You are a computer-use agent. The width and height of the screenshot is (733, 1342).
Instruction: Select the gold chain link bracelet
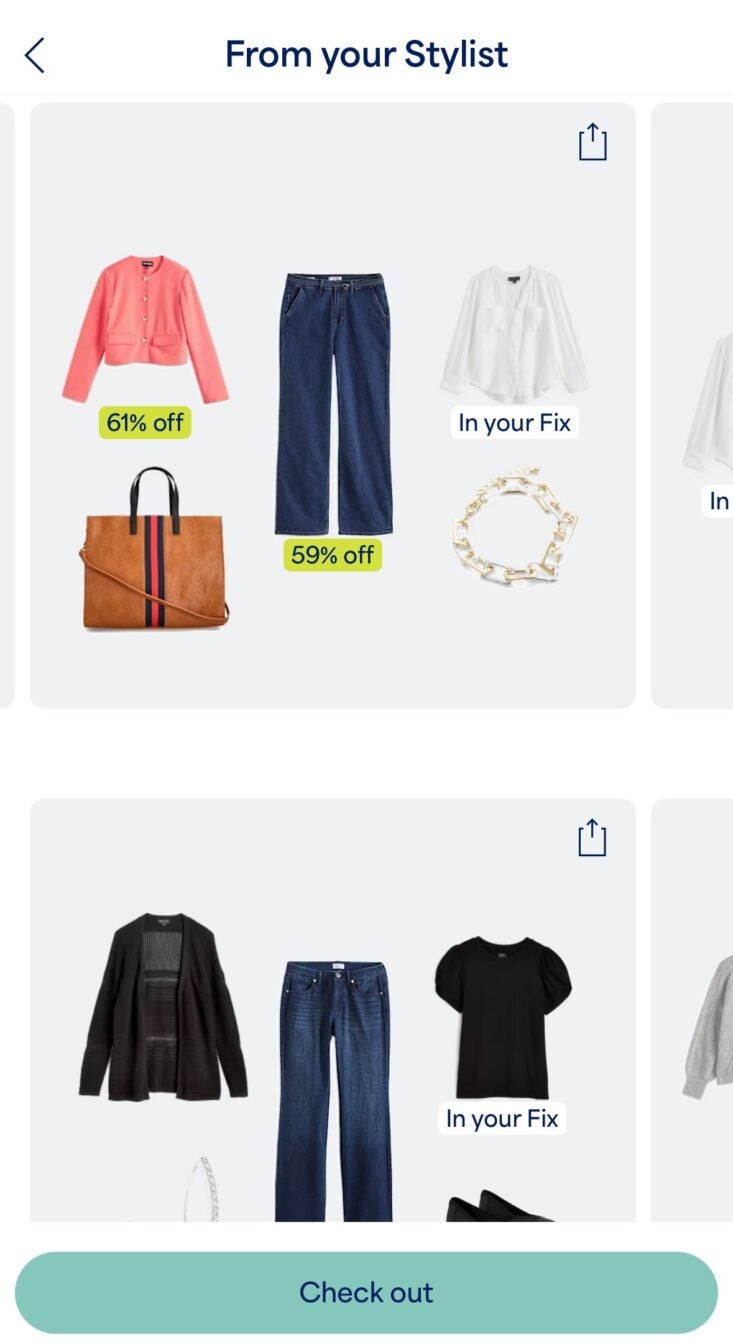click(514, 527)
